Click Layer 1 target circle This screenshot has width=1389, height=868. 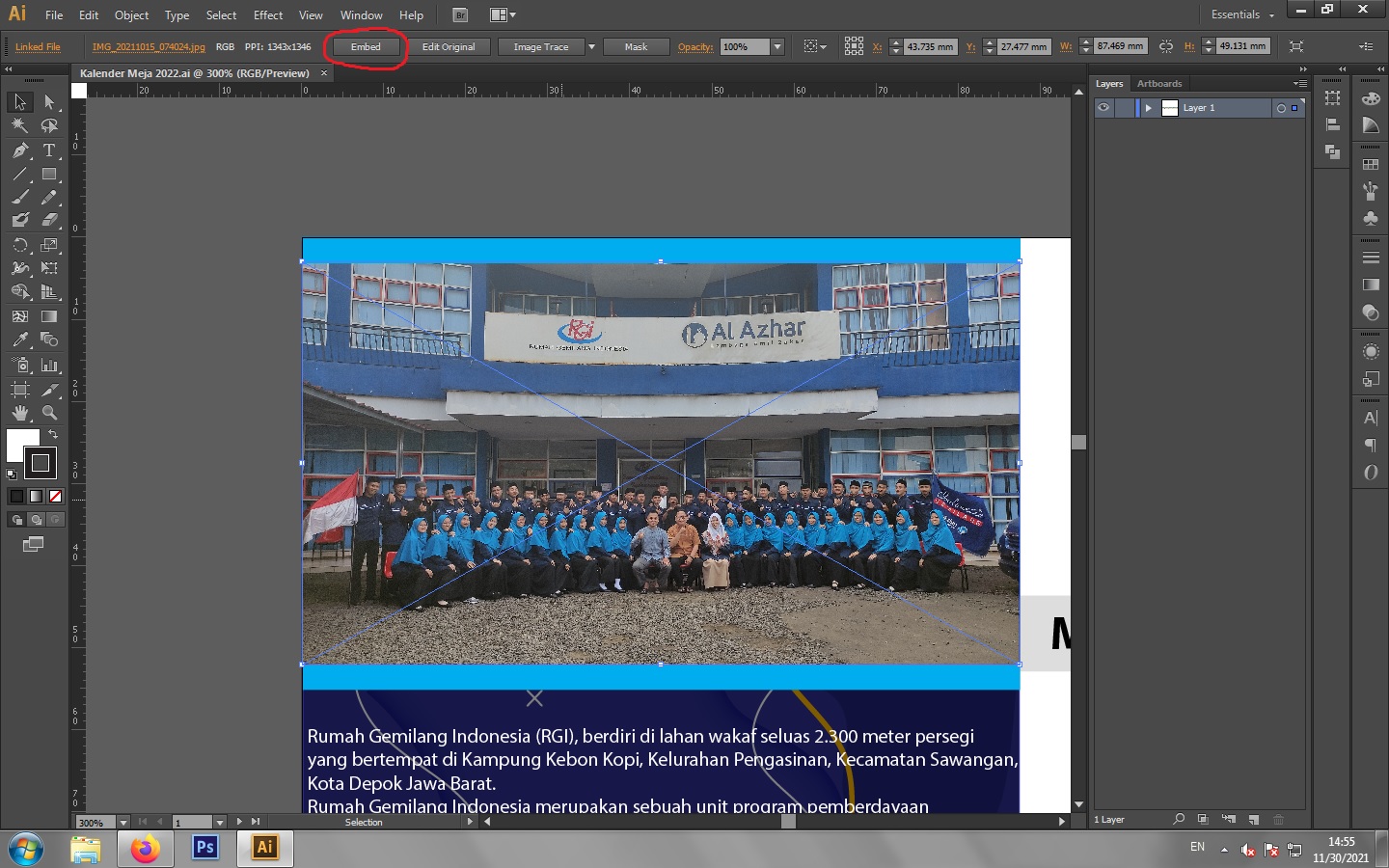pos(1281,108)
